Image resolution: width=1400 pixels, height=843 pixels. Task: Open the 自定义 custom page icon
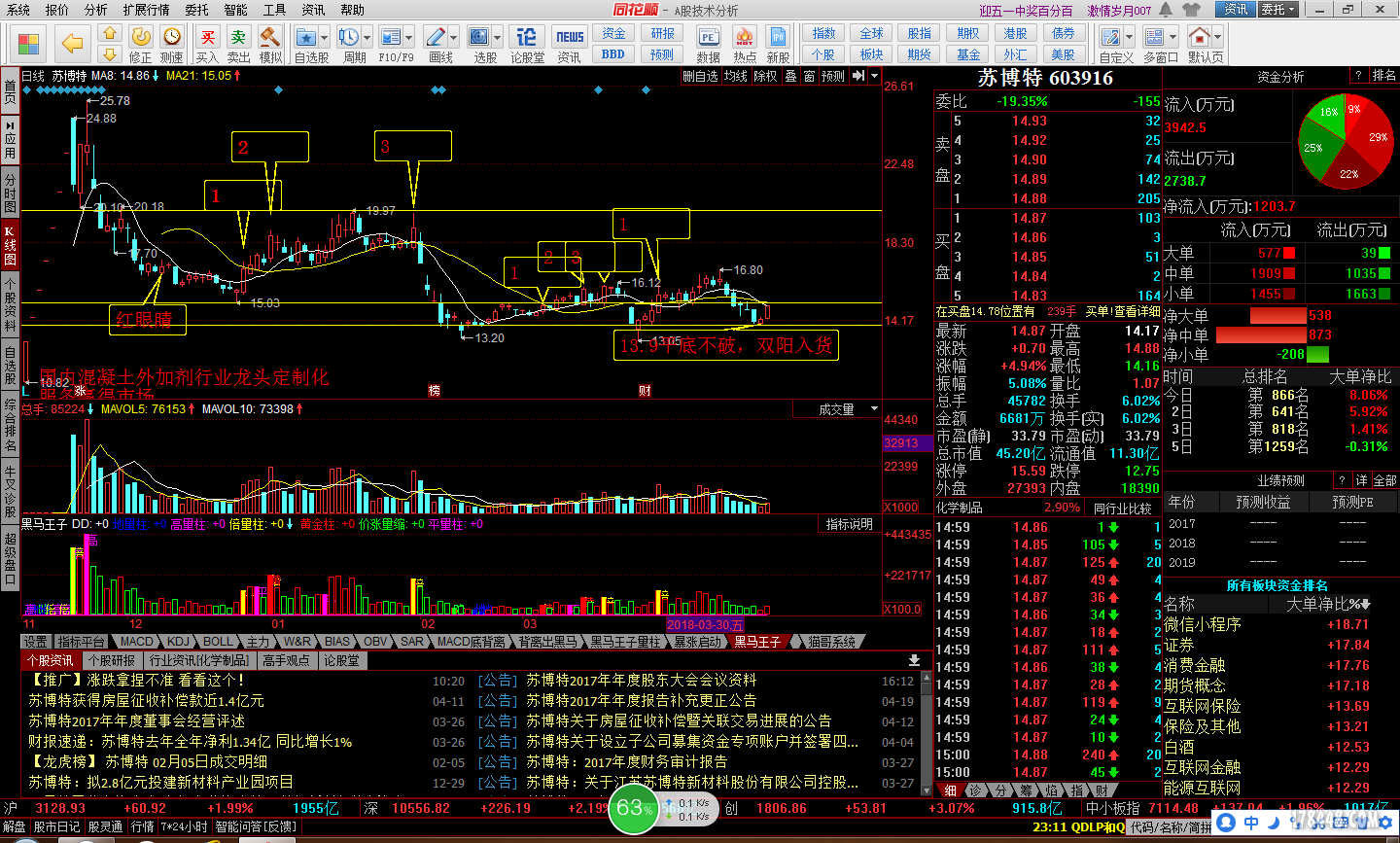pyautogui.click(x=1112, y=37)
